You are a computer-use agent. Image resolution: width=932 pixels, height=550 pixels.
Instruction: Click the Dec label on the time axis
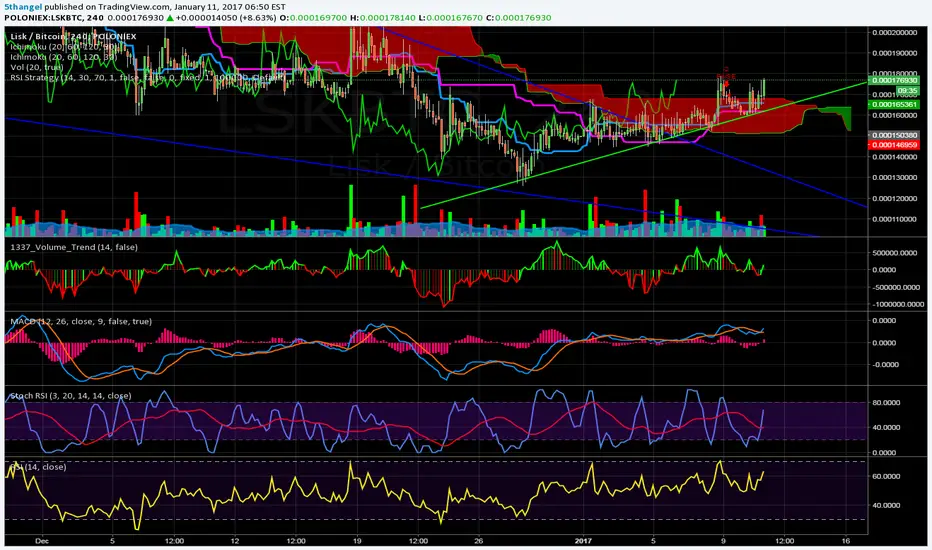click(42, 541)
